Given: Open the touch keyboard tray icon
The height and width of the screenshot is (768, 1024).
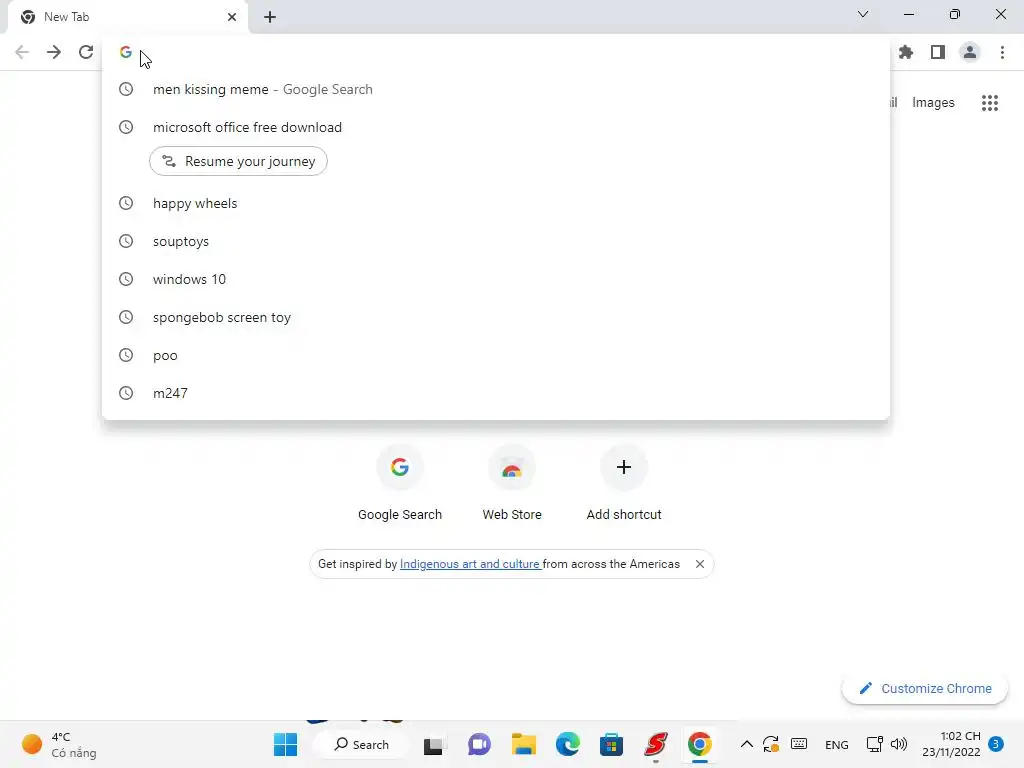Looking at the screenshot, I should [x=799, y=744].
